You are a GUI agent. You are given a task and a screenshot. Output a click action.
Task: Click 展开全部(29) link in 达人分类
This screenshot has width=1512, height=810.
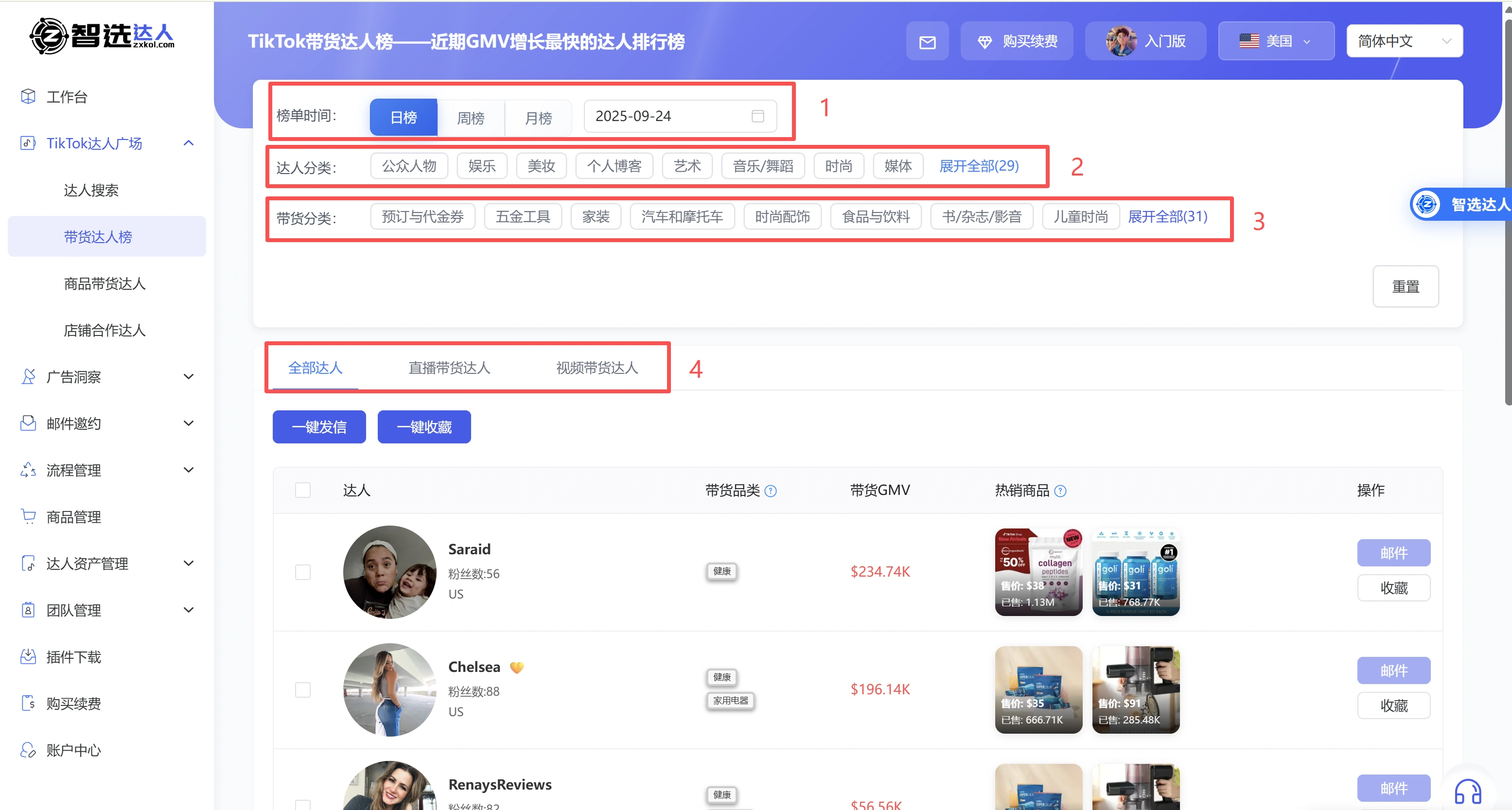tap(979, 166)
